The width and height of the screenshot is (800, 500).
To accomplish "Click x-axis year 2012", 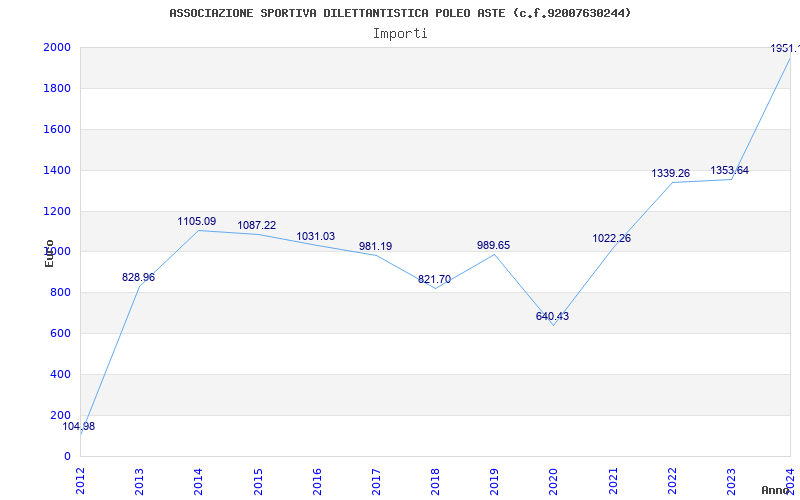I will click(x=80, y=481).
